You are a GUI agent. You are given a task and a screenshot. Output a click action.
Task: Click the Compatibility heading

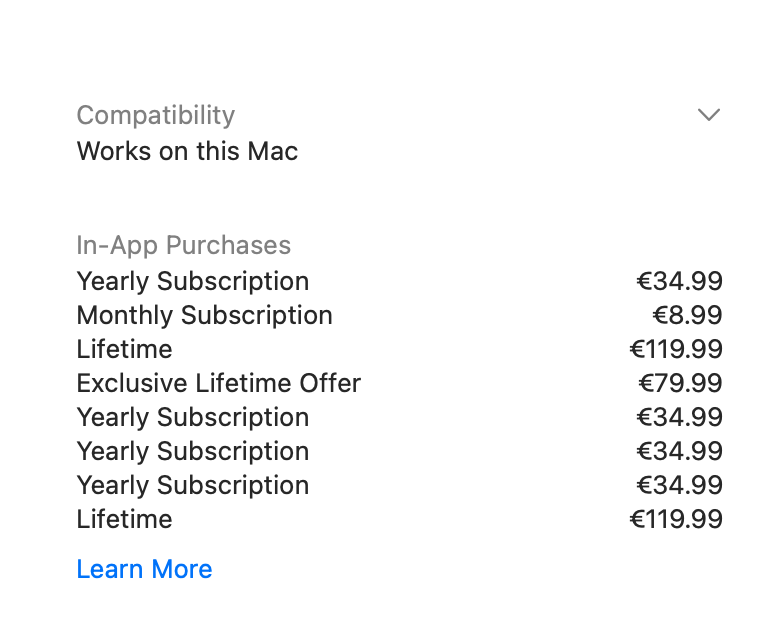(x=155, y=115)
